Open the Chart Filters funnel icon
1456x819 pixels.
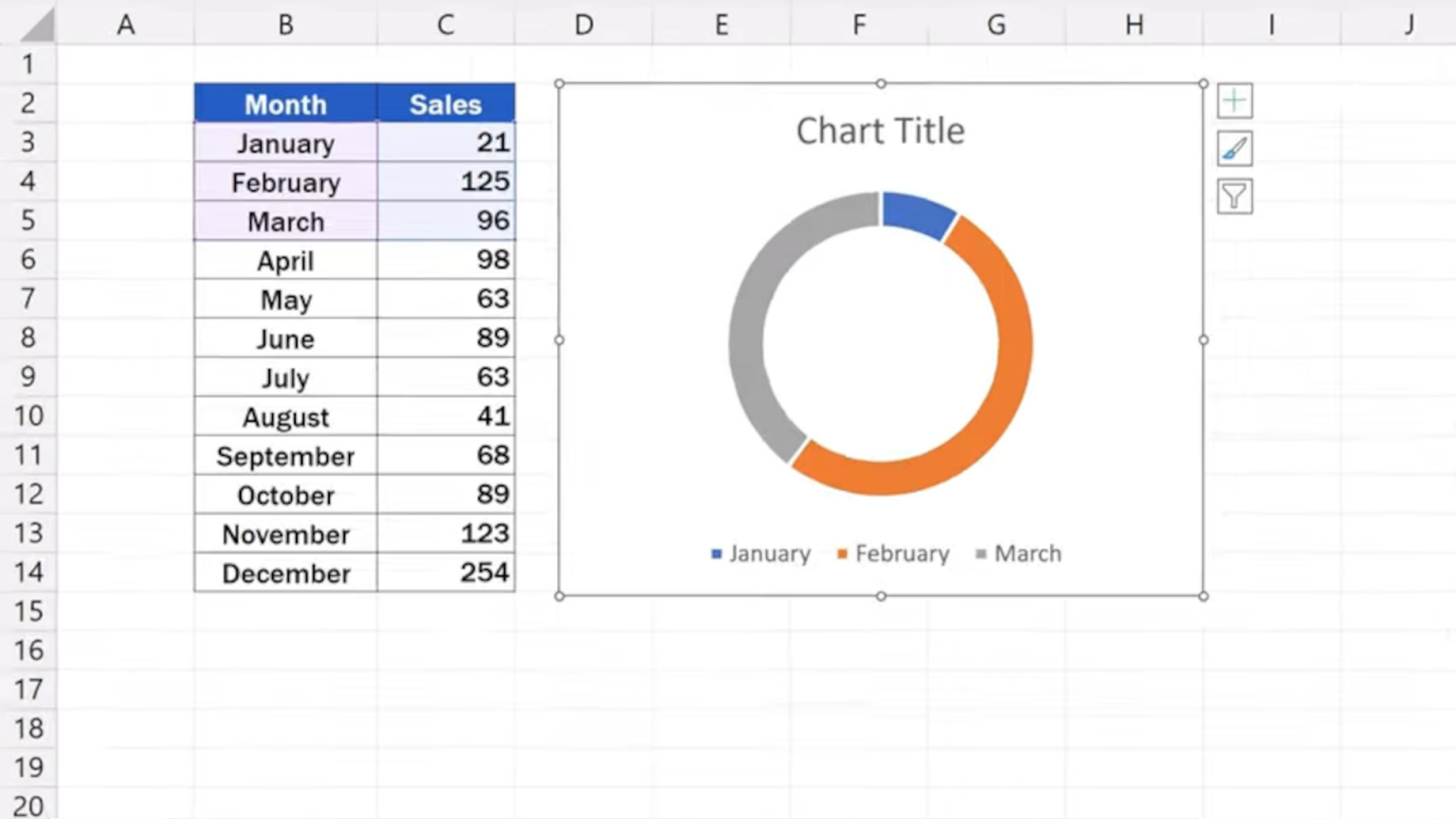click(1234, 197)
